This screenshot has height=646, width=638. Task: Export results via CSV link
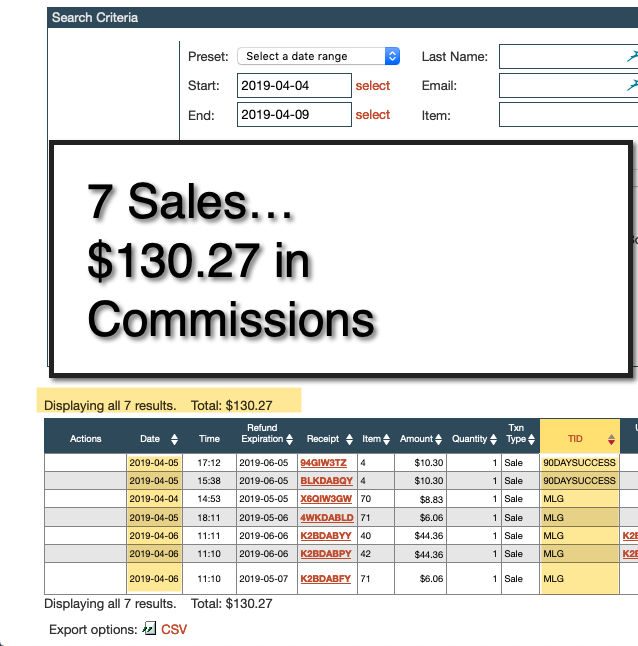pos(174,629)
